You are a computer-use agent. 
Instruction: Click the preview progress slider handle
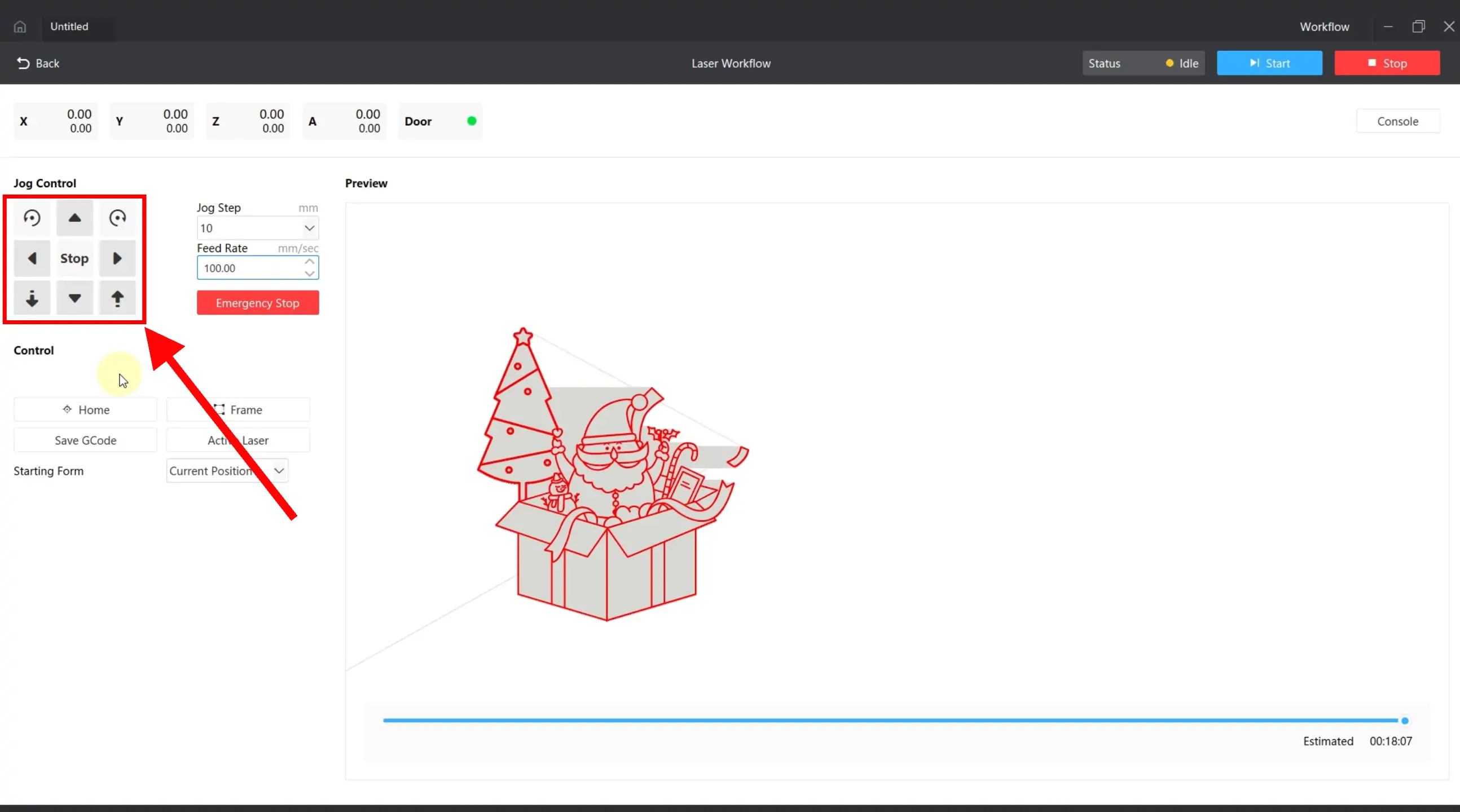[1405, 721]
